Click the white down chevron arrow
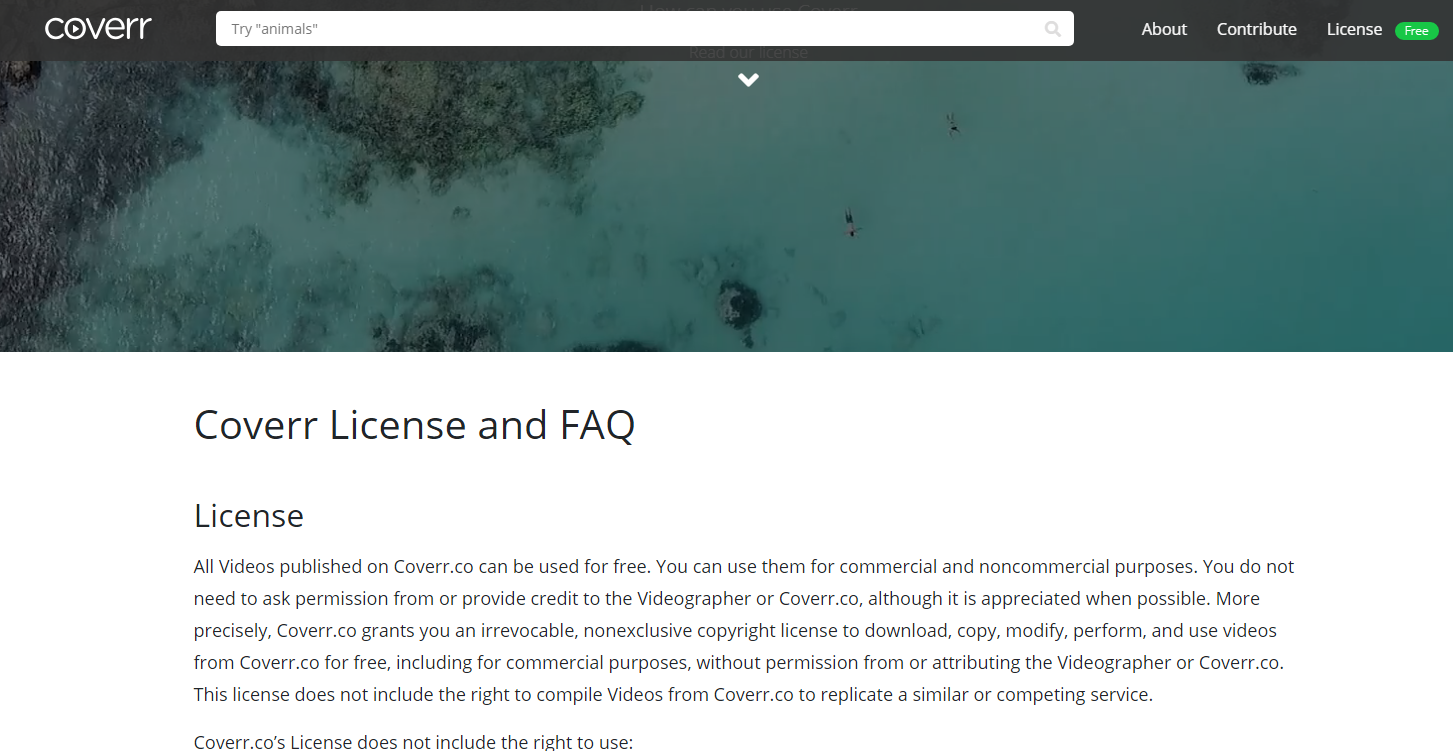 (x=748, y=80)
